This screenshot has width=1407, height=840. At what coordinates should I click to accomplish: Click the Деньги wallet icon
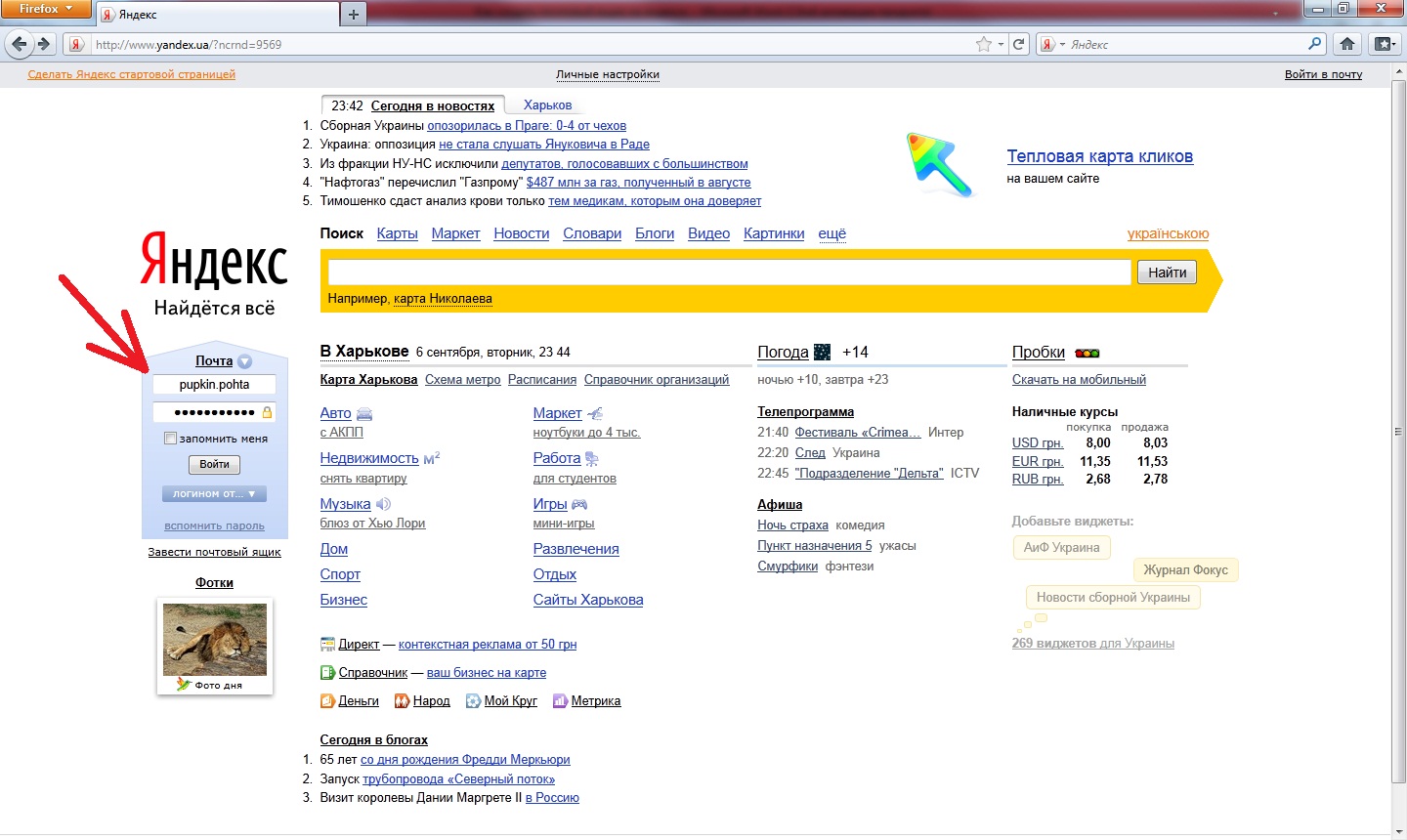tap(327, 700)
